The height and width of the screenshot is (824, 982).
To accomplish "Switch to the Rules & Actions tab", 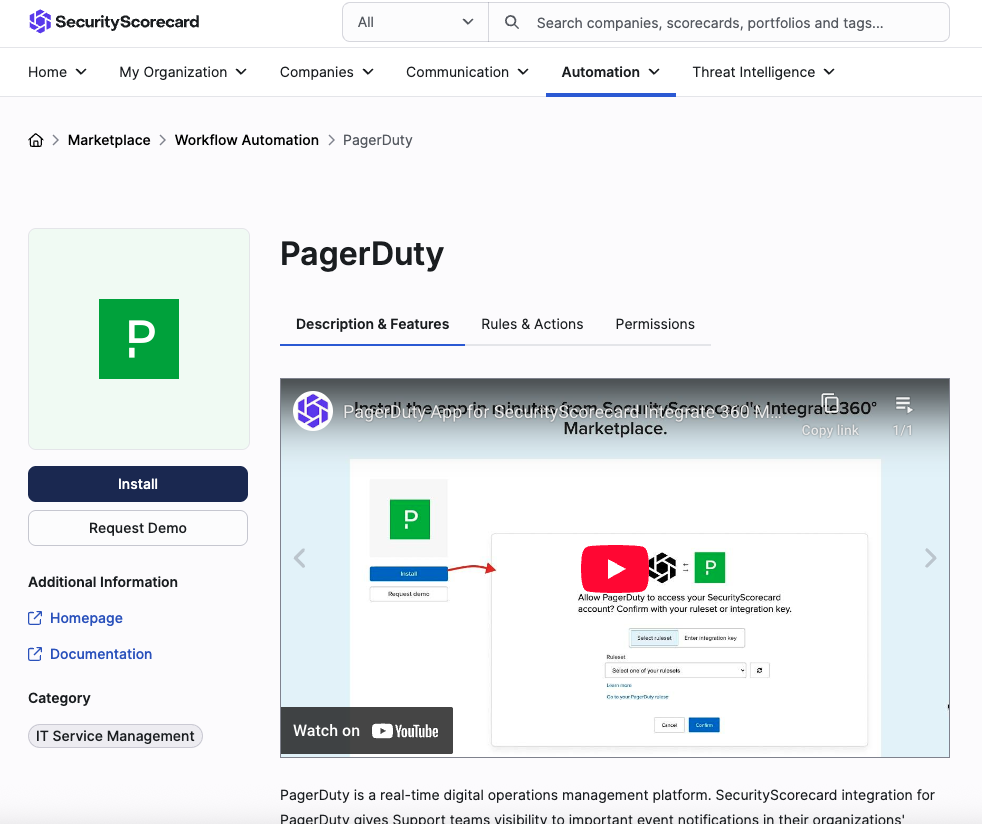I will pos(532,324).
